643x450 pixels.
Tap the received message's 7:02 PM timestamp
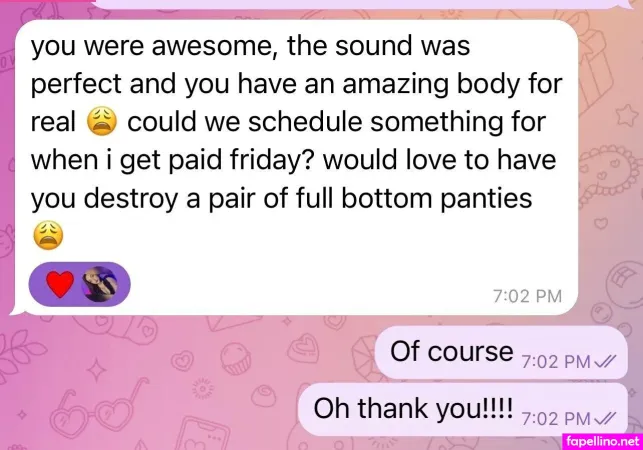(x=527, y=296)
